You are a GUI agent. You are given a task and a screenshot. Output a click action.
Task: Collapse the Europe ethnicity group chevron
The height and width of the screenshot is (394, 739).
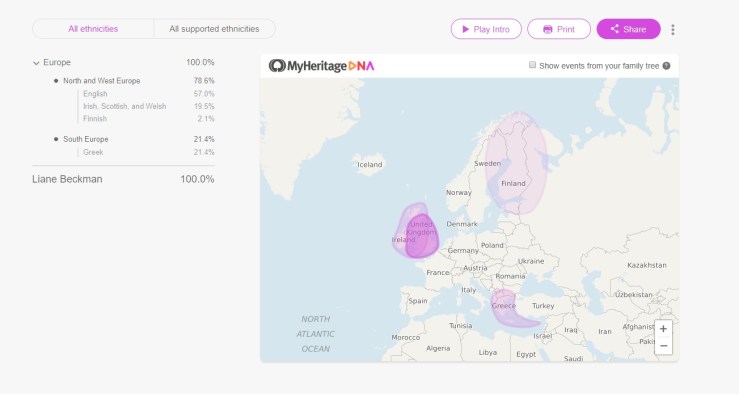coord(36,63)
